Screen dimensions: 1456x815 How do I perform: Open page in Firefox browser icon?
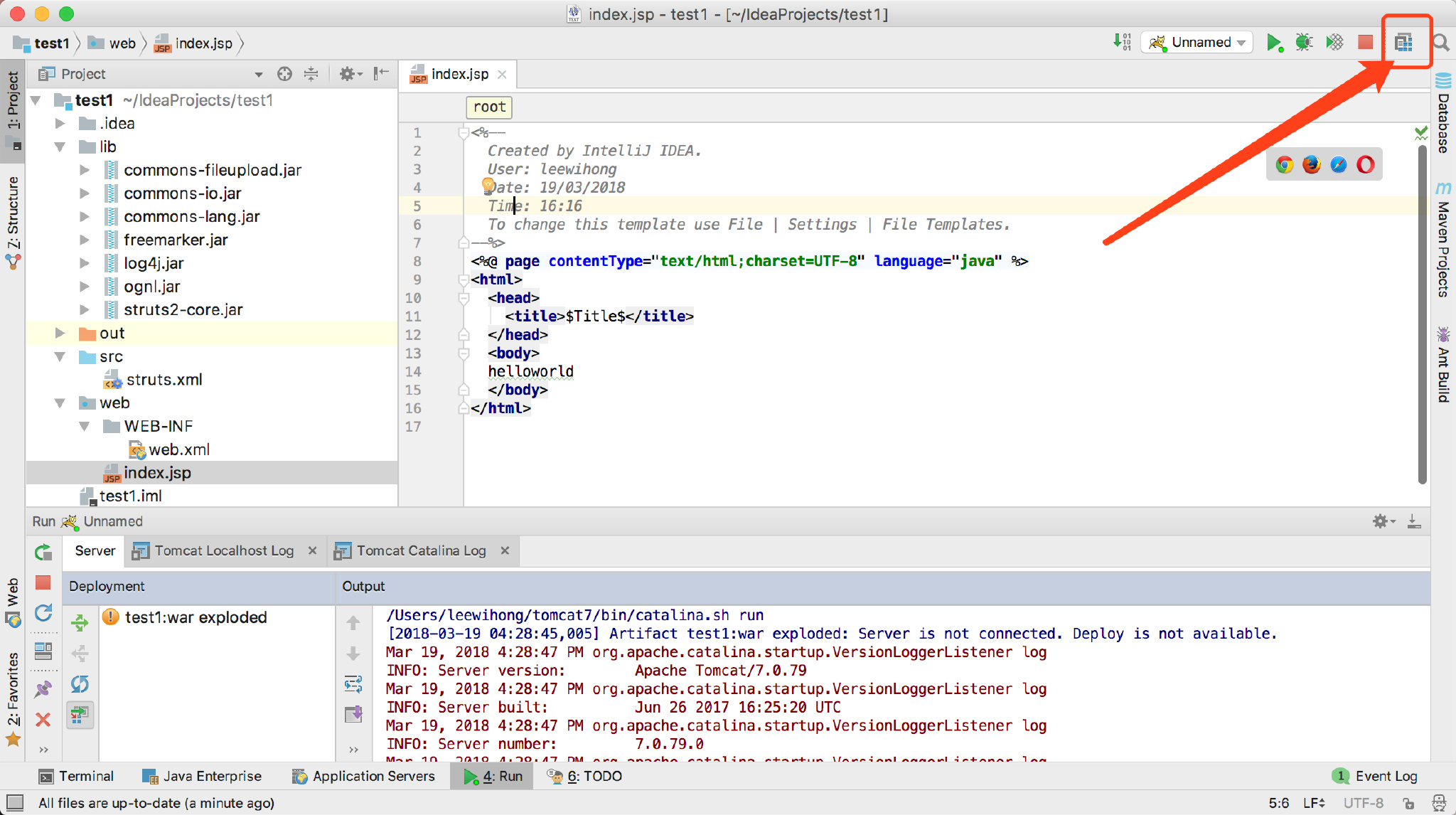click(x=1311, y=165)
